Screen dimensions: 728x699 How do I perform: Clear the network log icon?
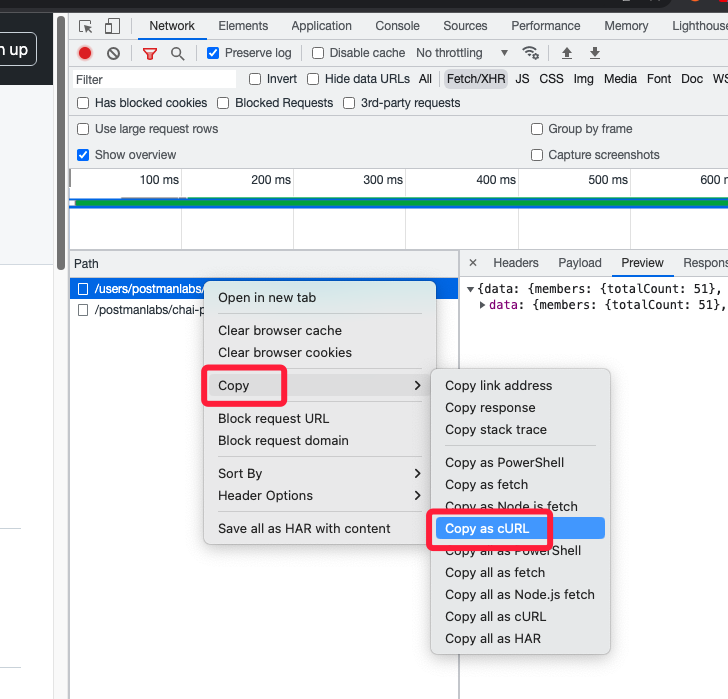tap(113, 53)
